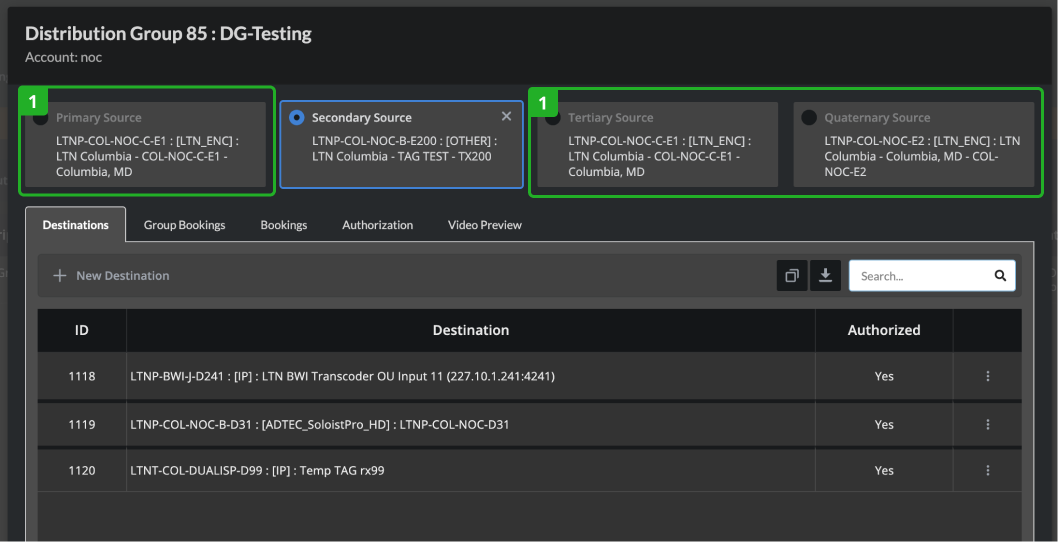Sort by the Authorized column header

[x=884, y=330]
